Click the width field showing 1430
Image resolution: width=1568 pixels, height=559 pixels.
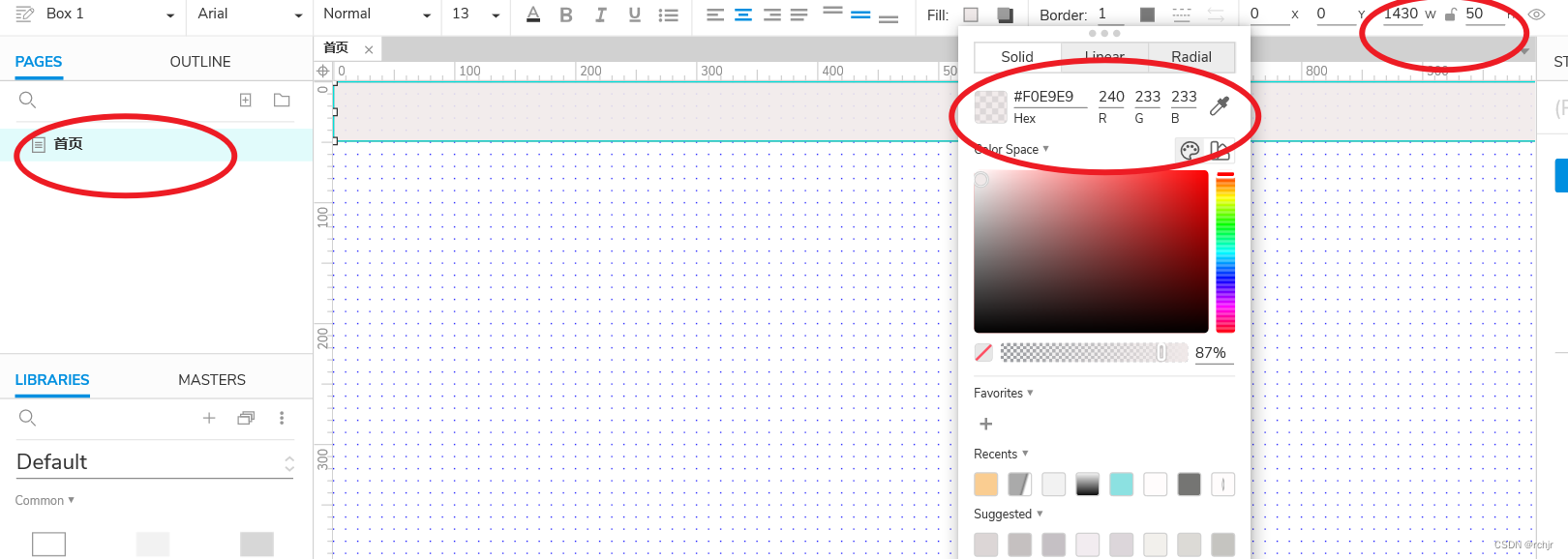click(x=1401, y=14)
